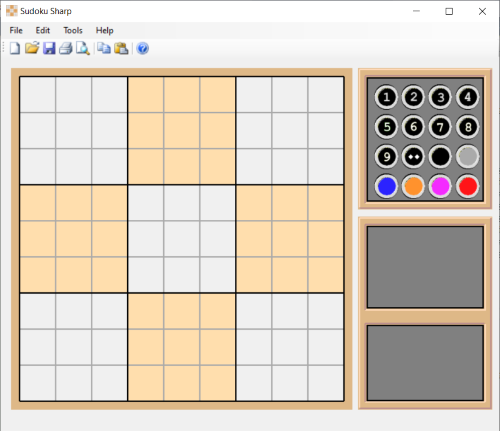This screenshot has height=431, width=500.
Task: Select the number 8 button
Action: (x=468, y=127)
